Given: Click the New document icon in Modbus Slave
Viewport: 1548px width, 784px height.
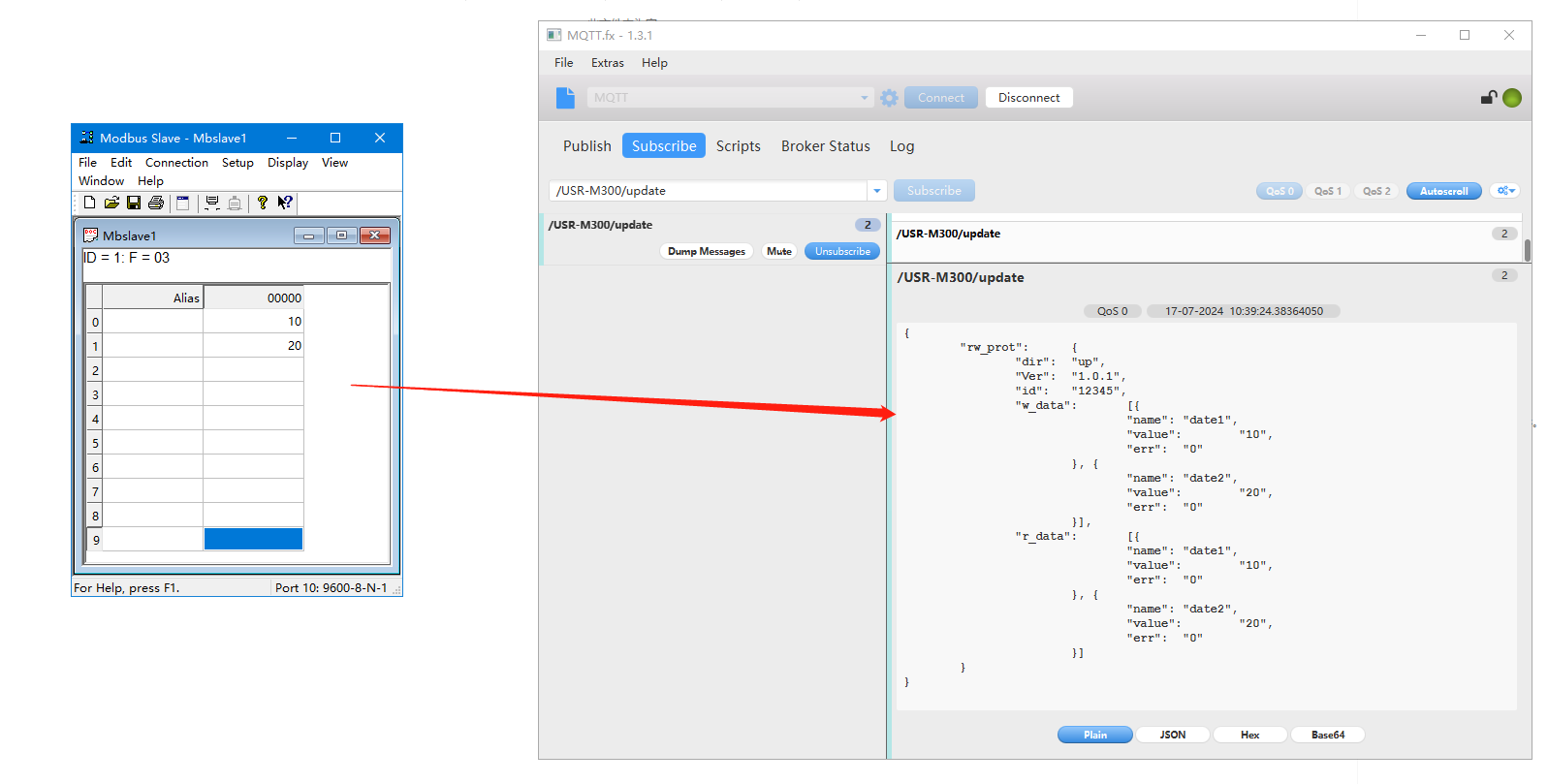Looking at the screenshot, I should (x=89, y=203).
